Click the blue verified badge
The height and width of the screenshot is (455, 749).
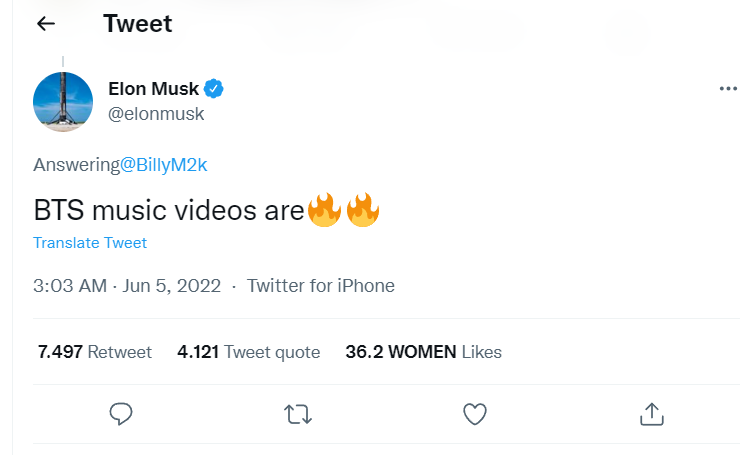tap(214, 89)
